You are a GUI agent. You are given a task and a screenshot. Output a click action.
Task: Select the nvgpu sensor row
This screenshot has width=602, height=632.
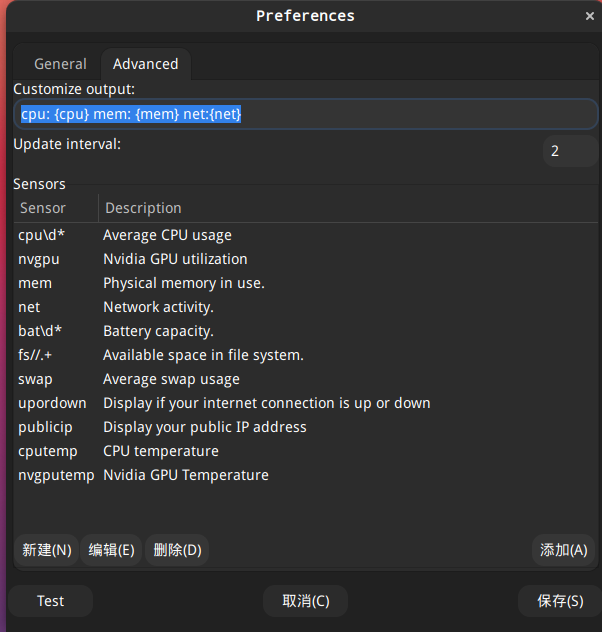(306, 259)
